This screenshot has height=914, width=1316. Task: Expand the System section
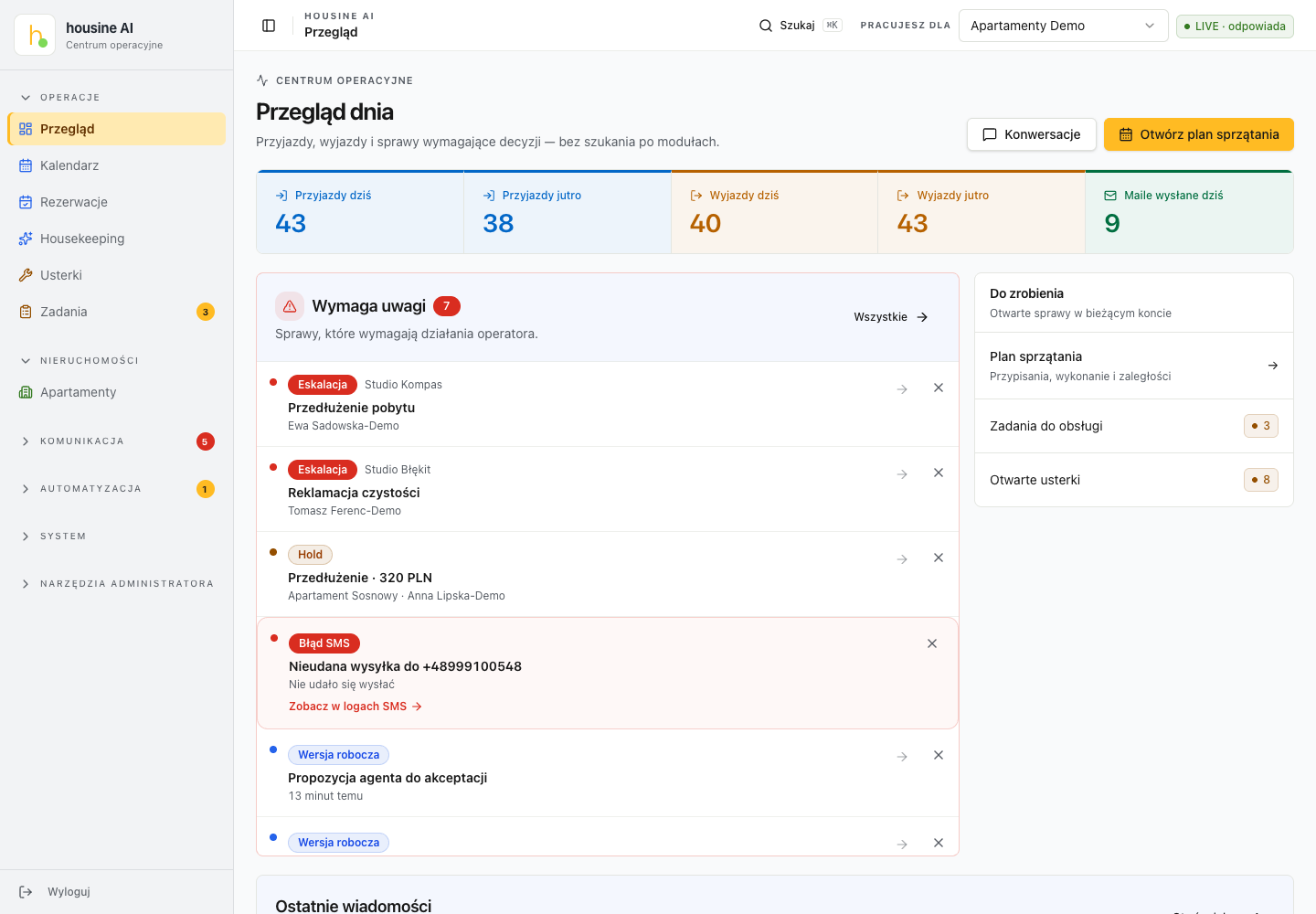tap(116, 537)
